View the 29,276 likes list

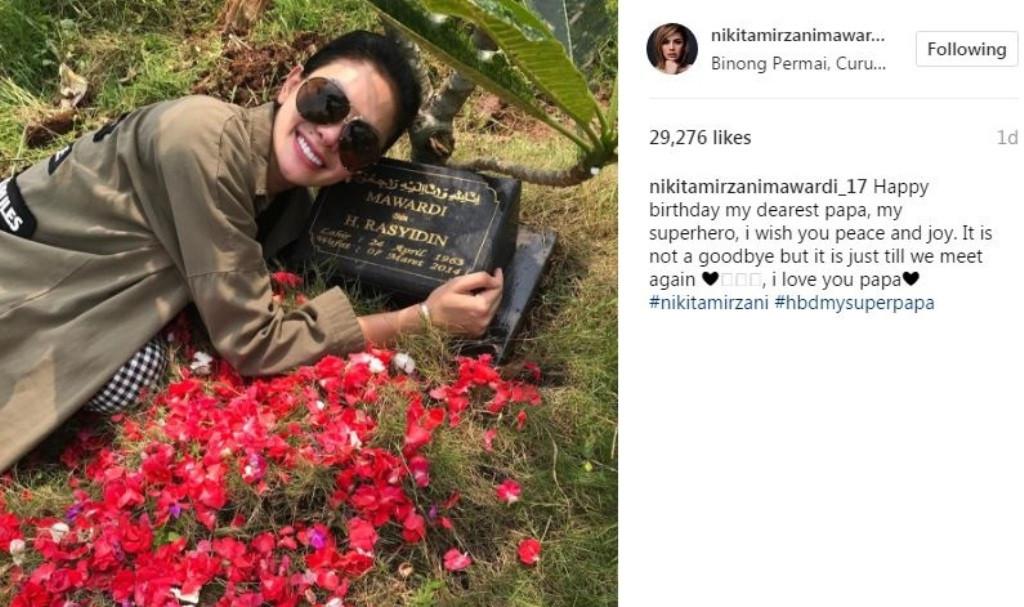click(x=700, y=137)
